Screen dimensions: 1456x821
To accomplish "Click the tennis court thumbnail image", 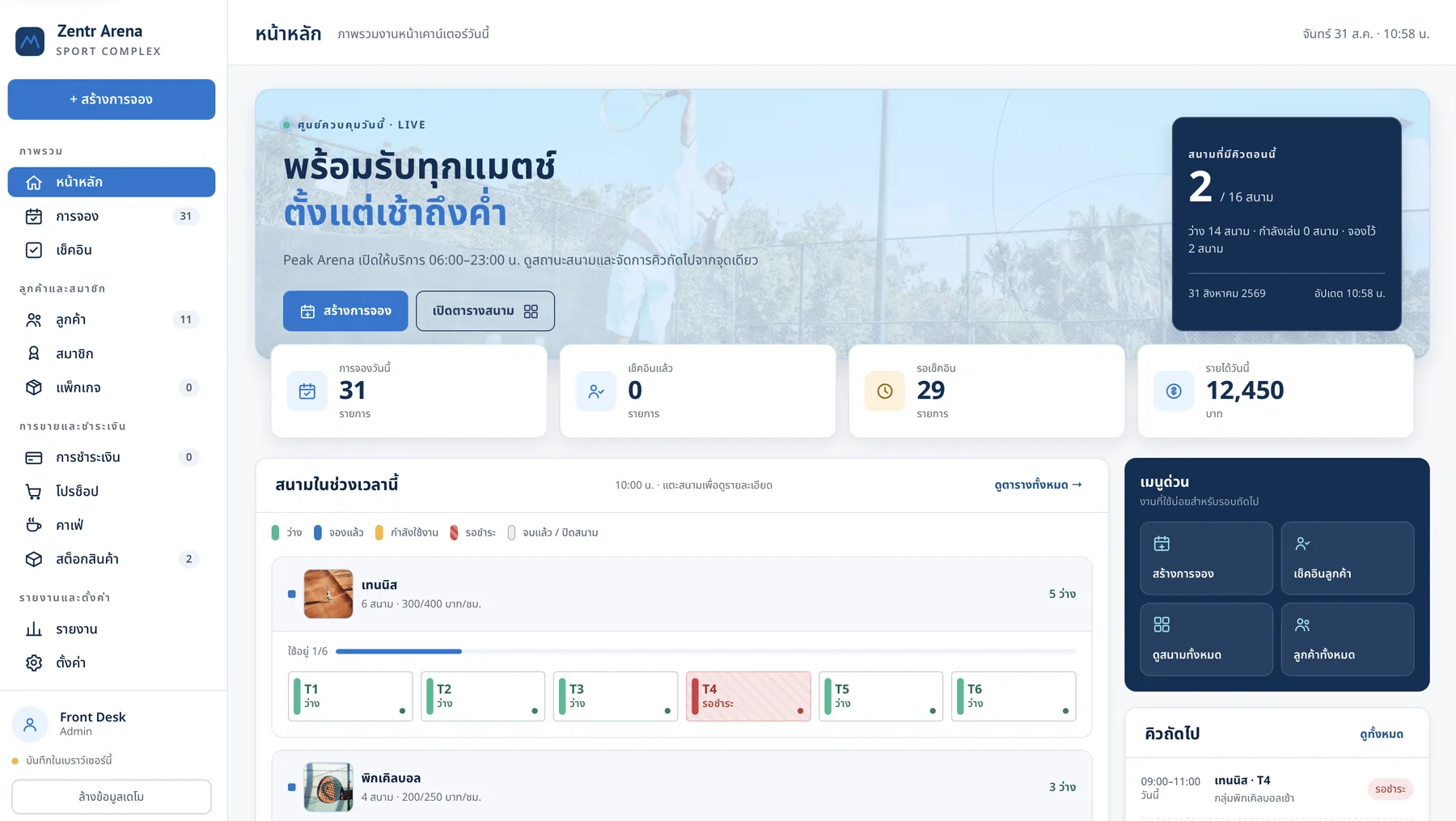I will 328,594.
